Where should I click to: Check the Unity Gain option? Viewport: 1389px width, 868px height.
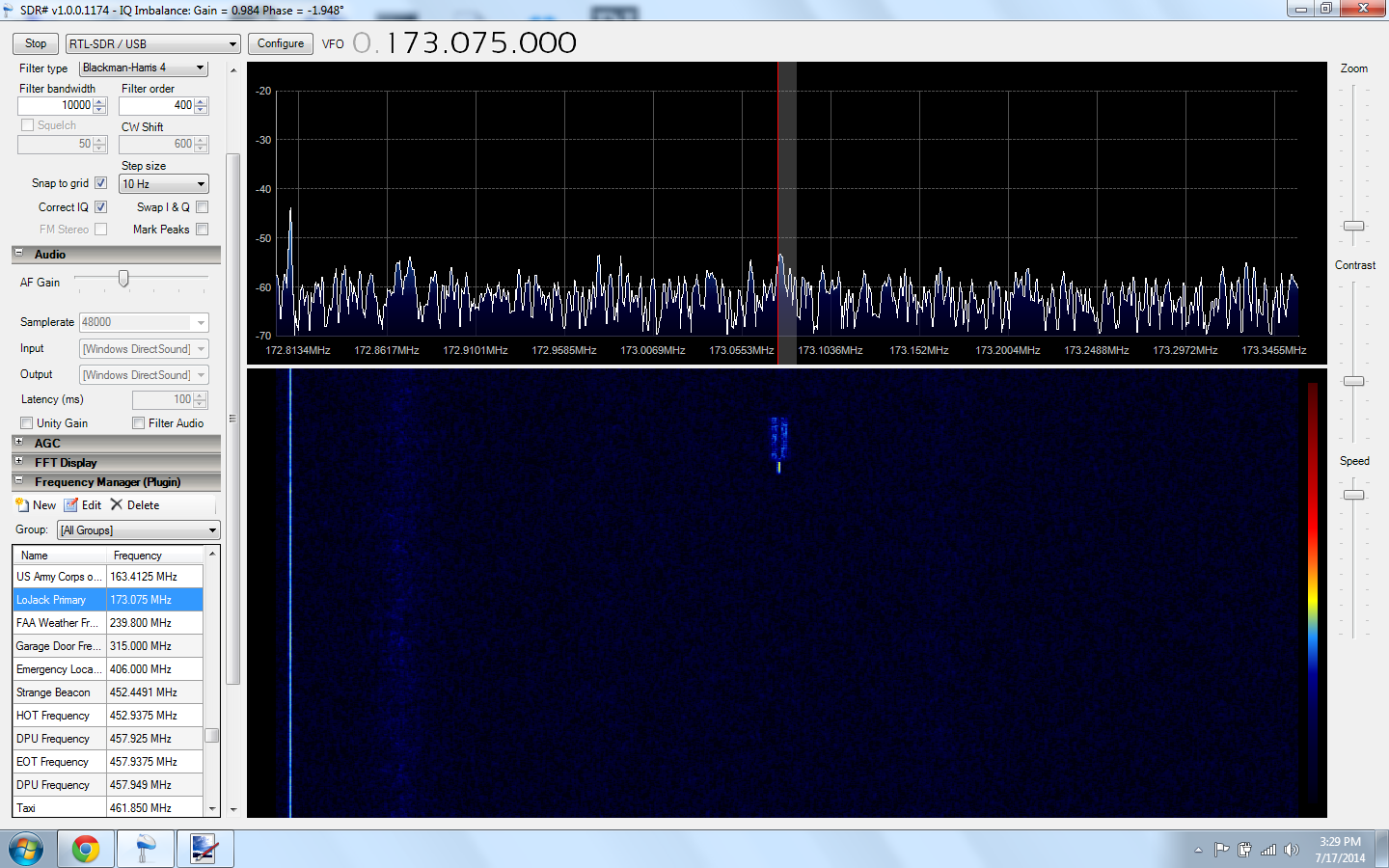(26, 423)
